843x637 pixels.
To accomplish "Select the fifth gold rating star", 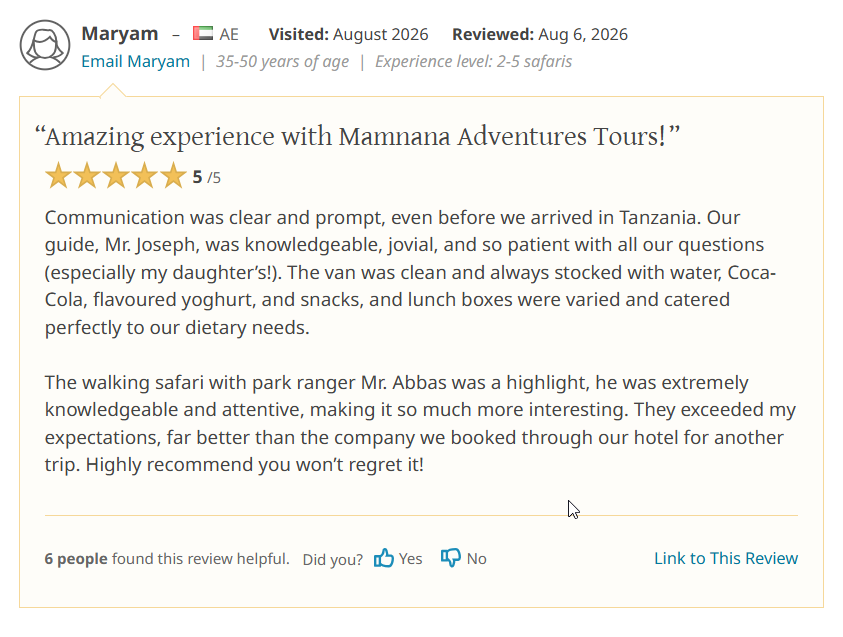I will click(x=174, y=176).
